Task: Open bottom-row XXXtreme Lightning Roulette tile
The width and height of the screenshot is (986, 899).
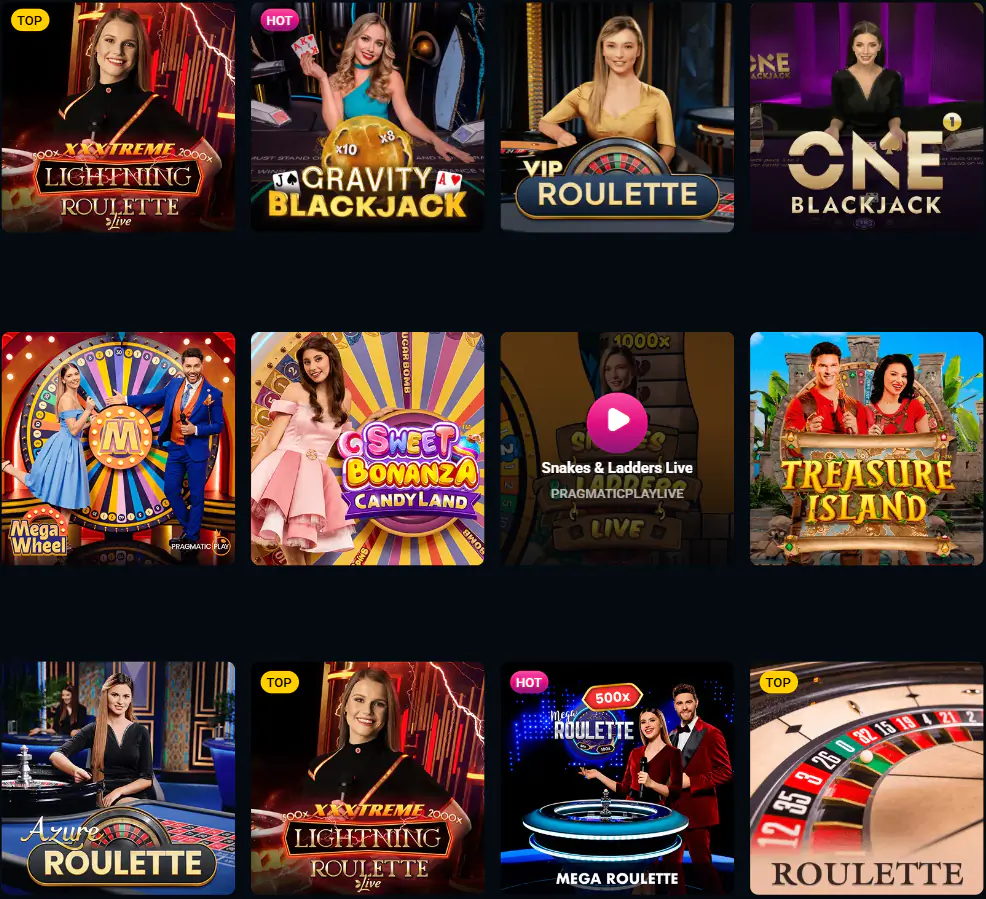Action: click(367, 778)
